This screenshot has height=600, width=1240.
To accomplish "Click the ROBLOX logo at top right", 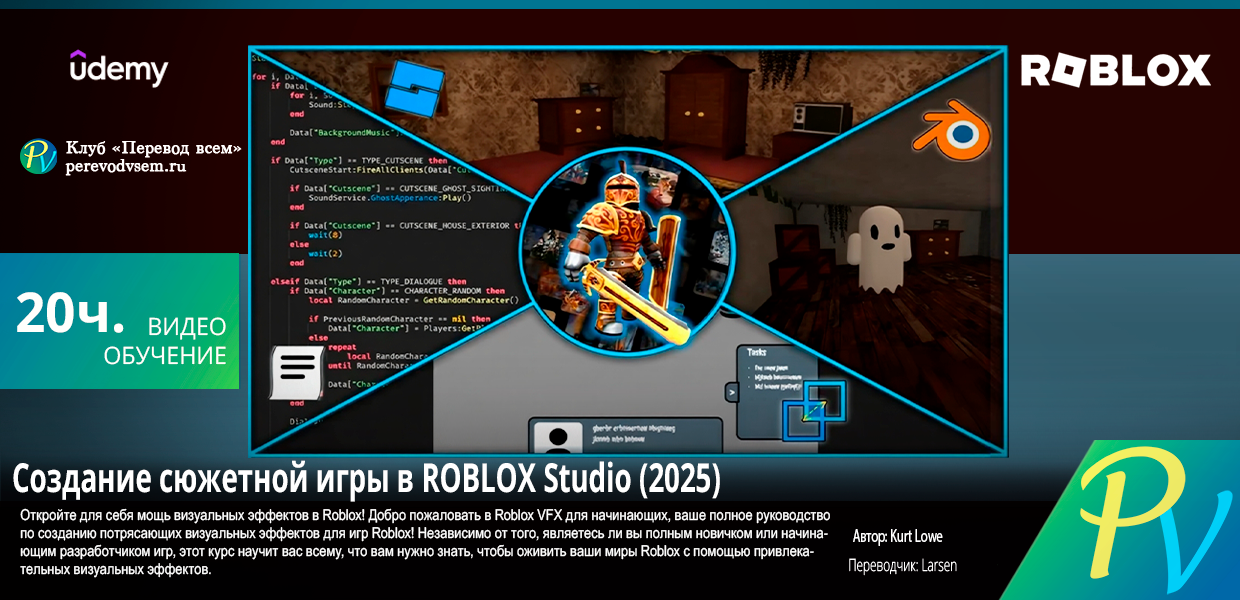I will 1115,70.
